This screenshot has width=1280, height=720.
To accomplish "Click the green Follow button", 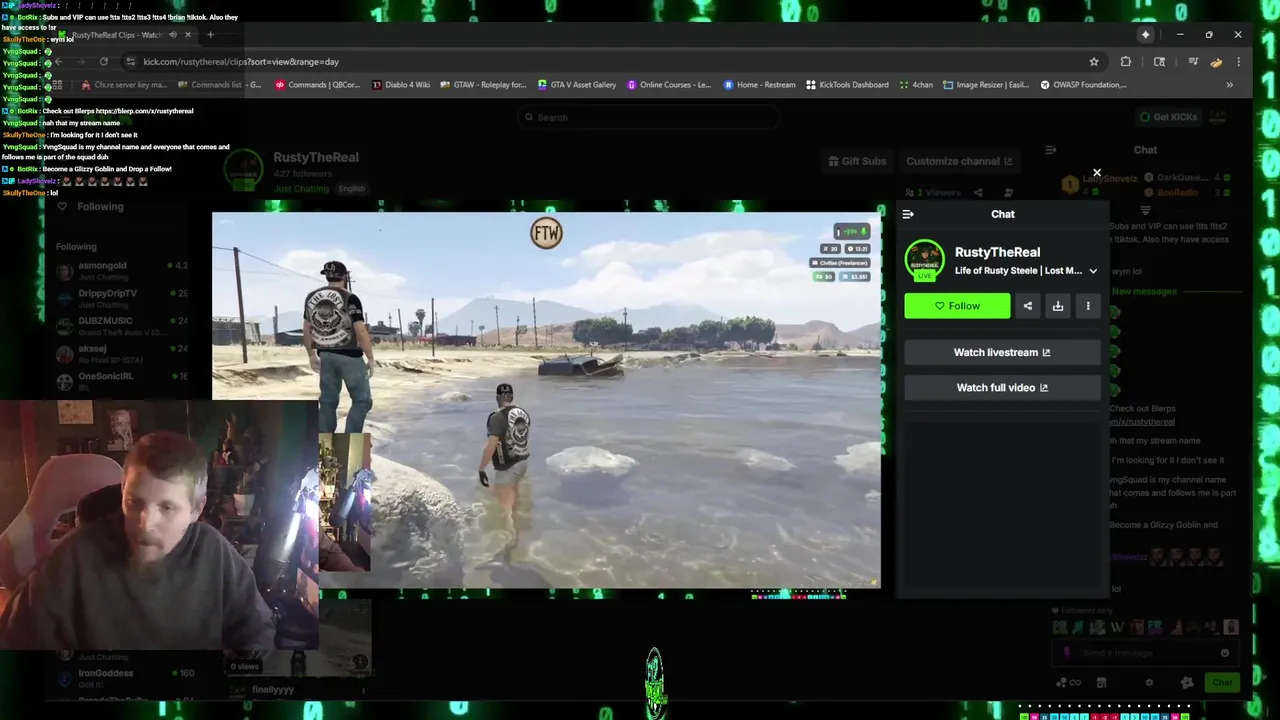I will tap(957, 306).
